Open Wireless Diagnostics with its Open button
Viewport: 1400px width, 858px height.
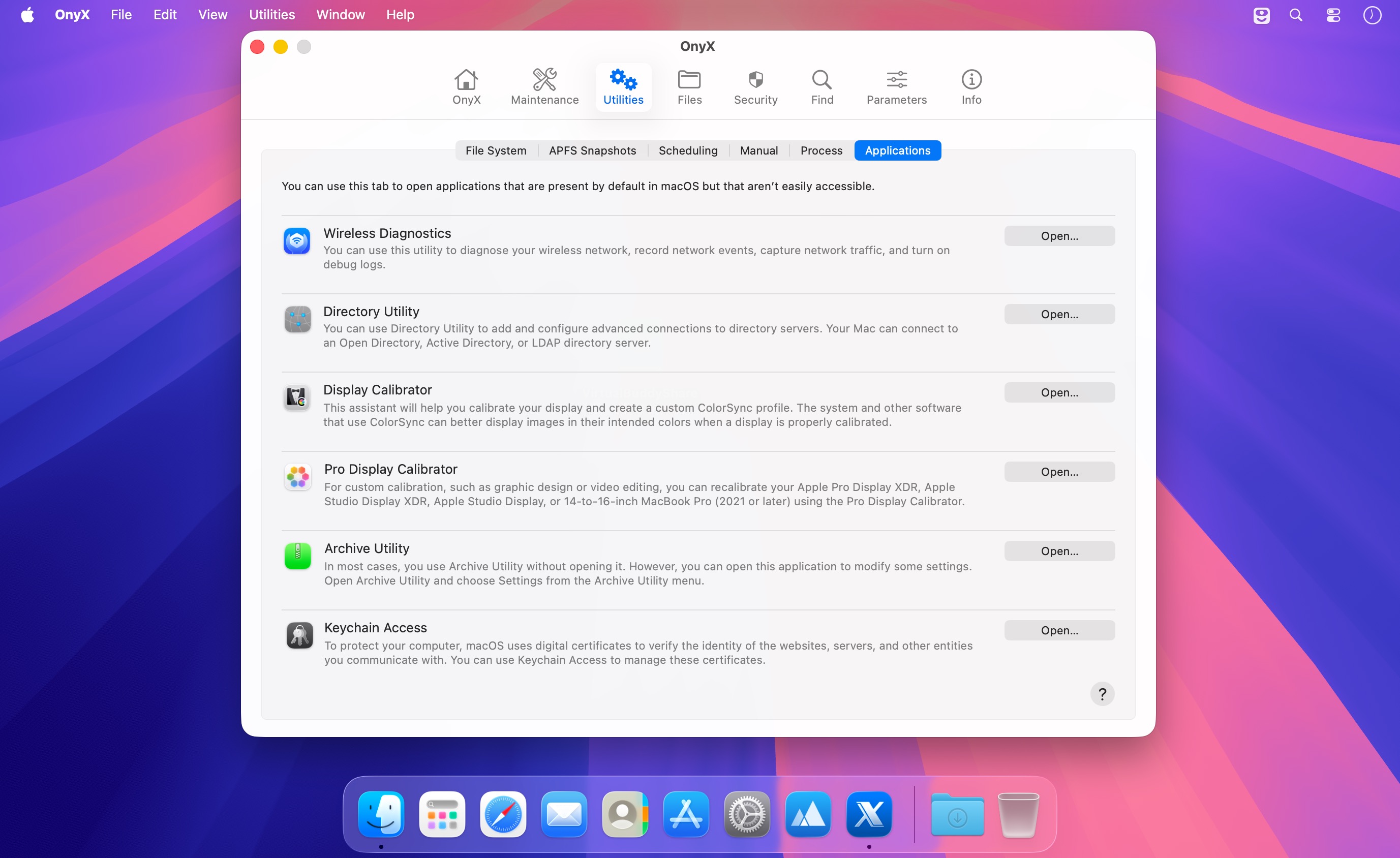coord(1059,236)
